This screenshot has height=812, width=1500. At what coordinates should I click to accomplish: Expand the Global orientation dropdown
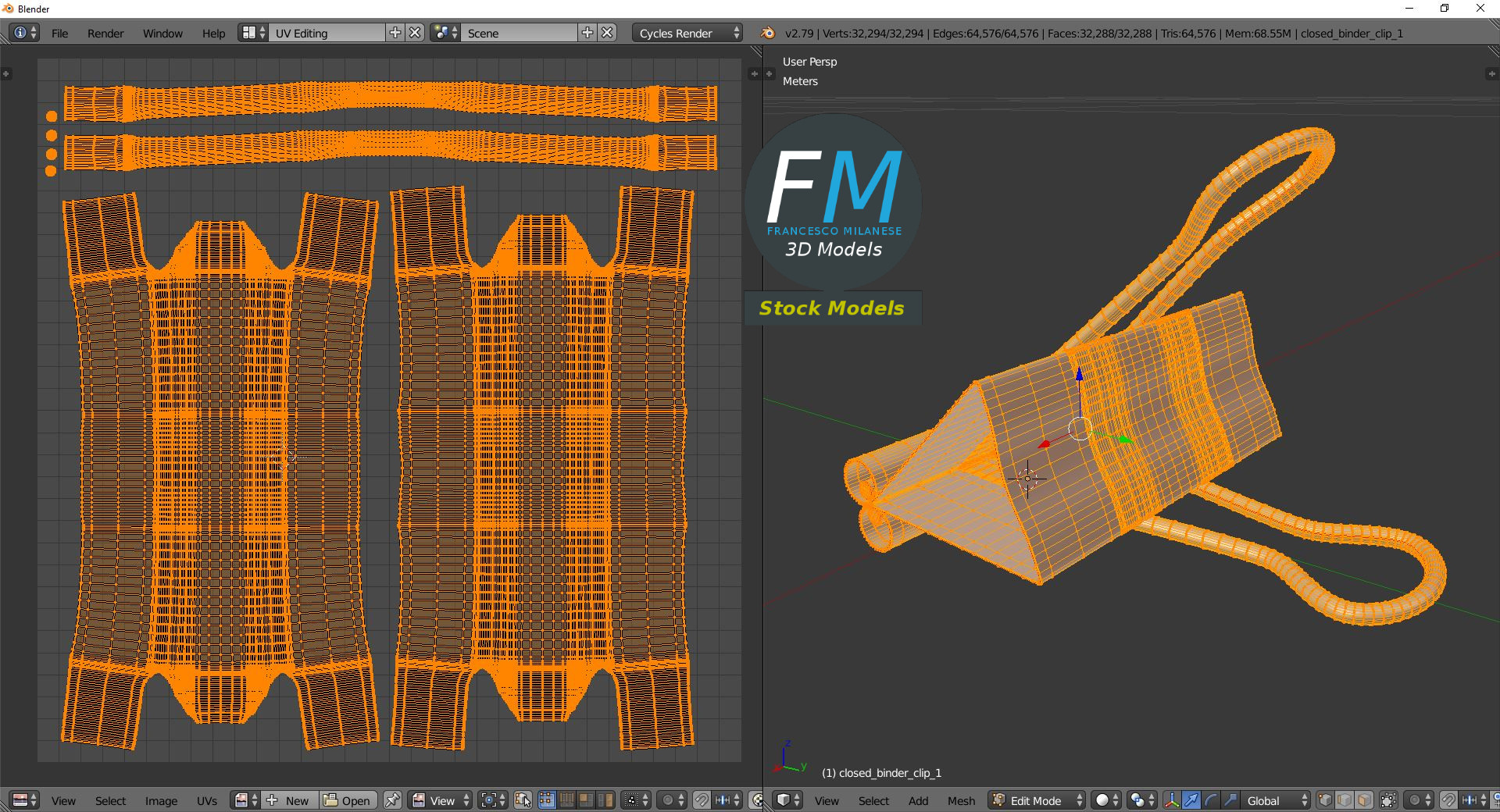tap(1277, 800)
